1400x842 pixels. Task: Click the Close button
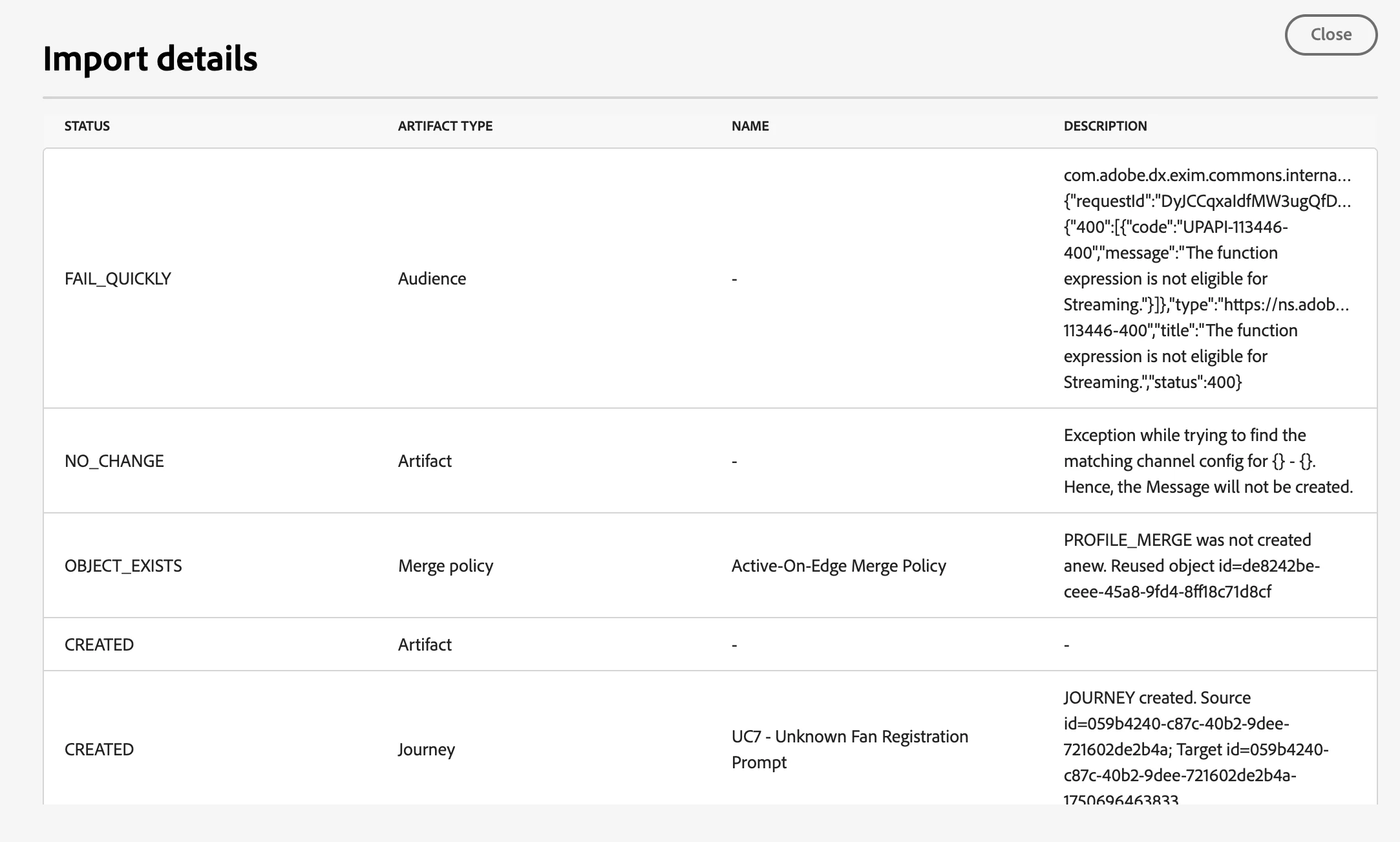(x=1330, y=34)
